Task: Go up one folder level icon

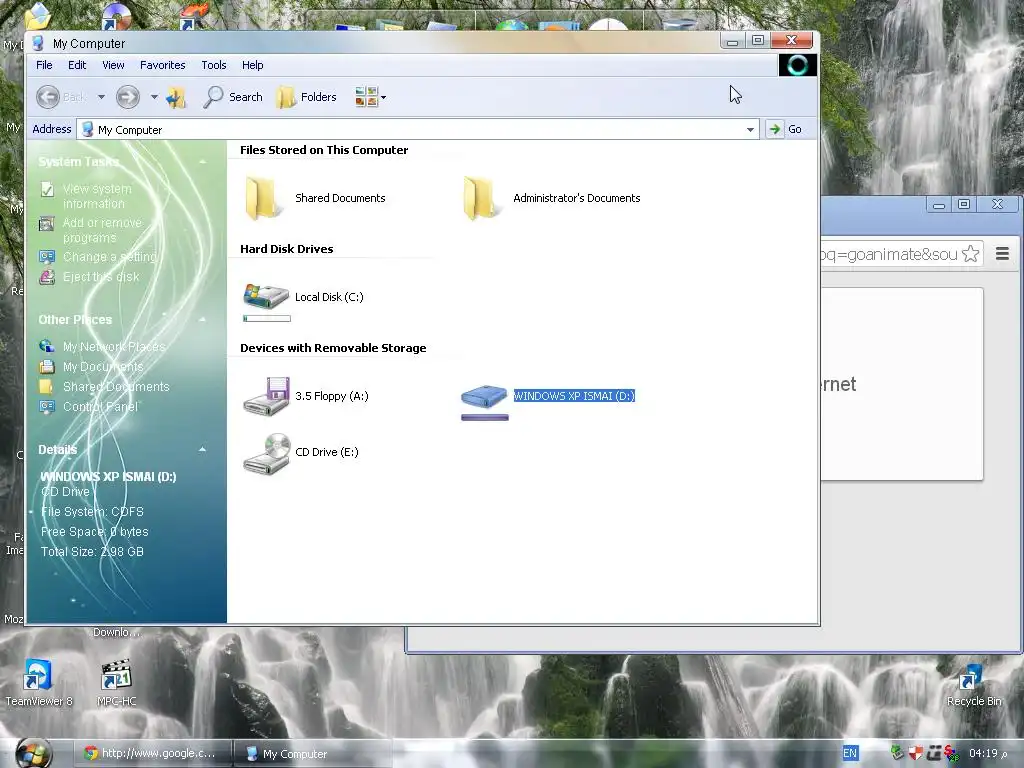Action: point(176,97)
